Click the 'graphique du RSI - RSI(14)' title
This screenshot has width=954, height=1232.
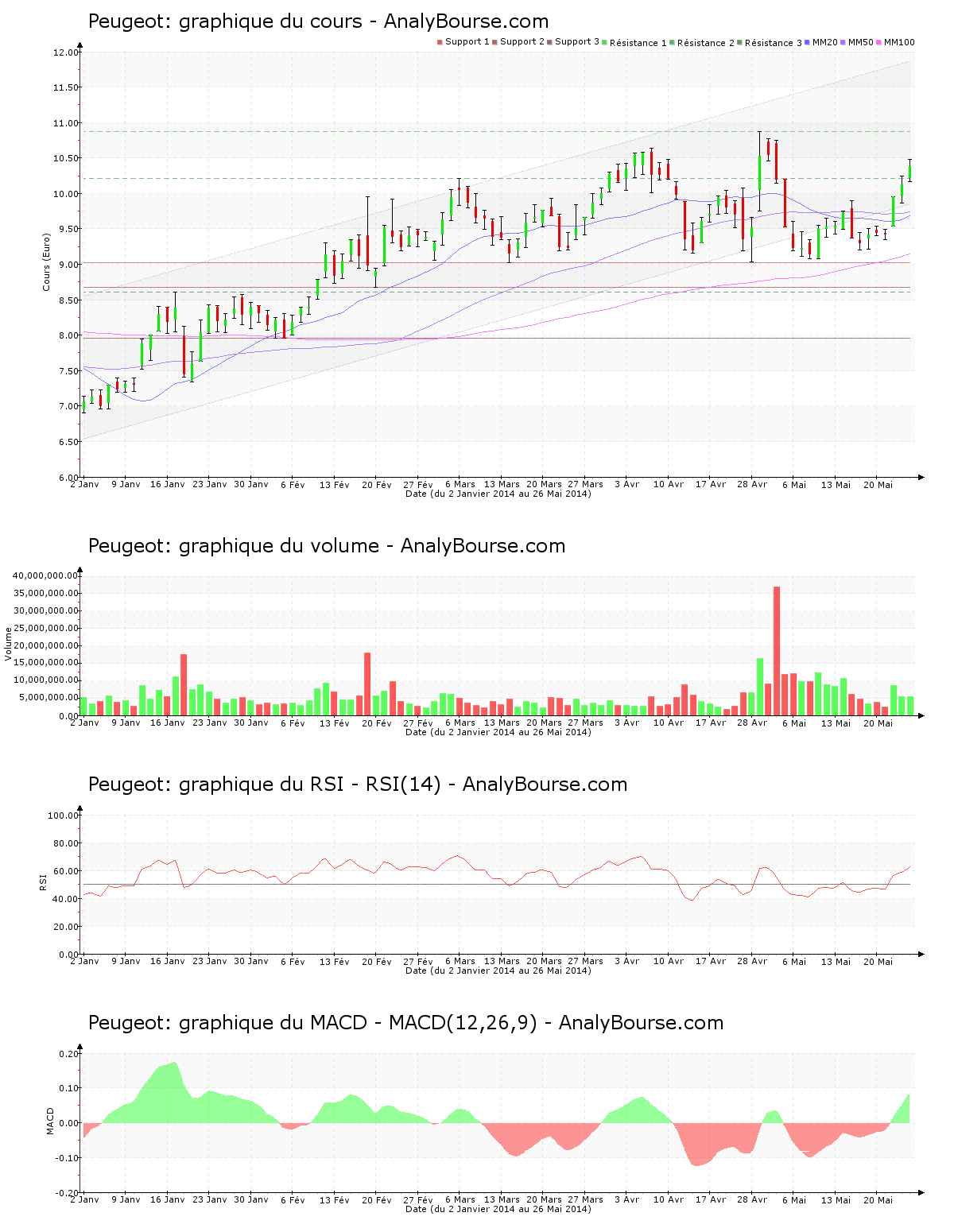tap(310, 785)
